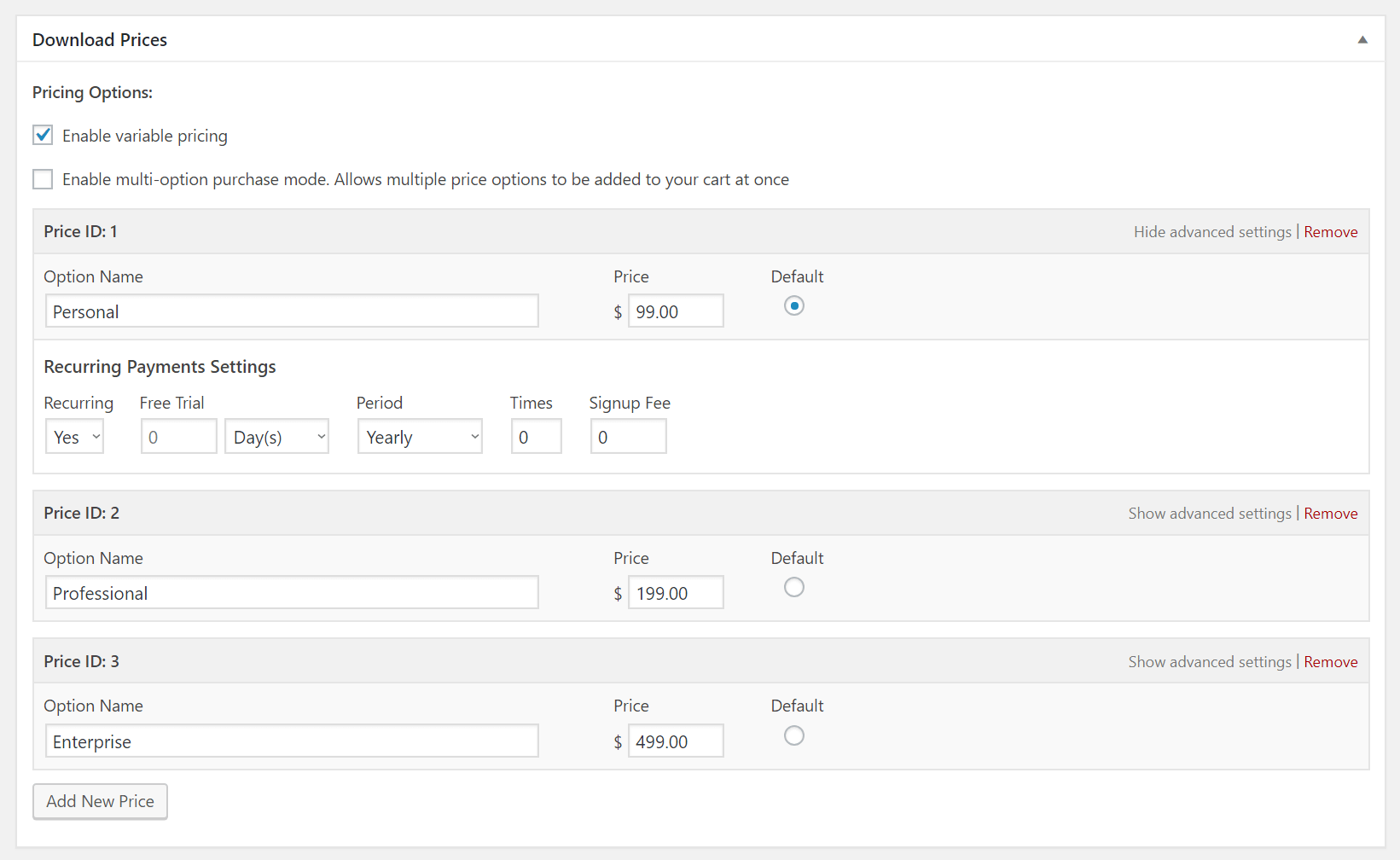1400x860 pixels.
Task: Collapse the Download Prices panel arrow
Action: point(1362,40)
